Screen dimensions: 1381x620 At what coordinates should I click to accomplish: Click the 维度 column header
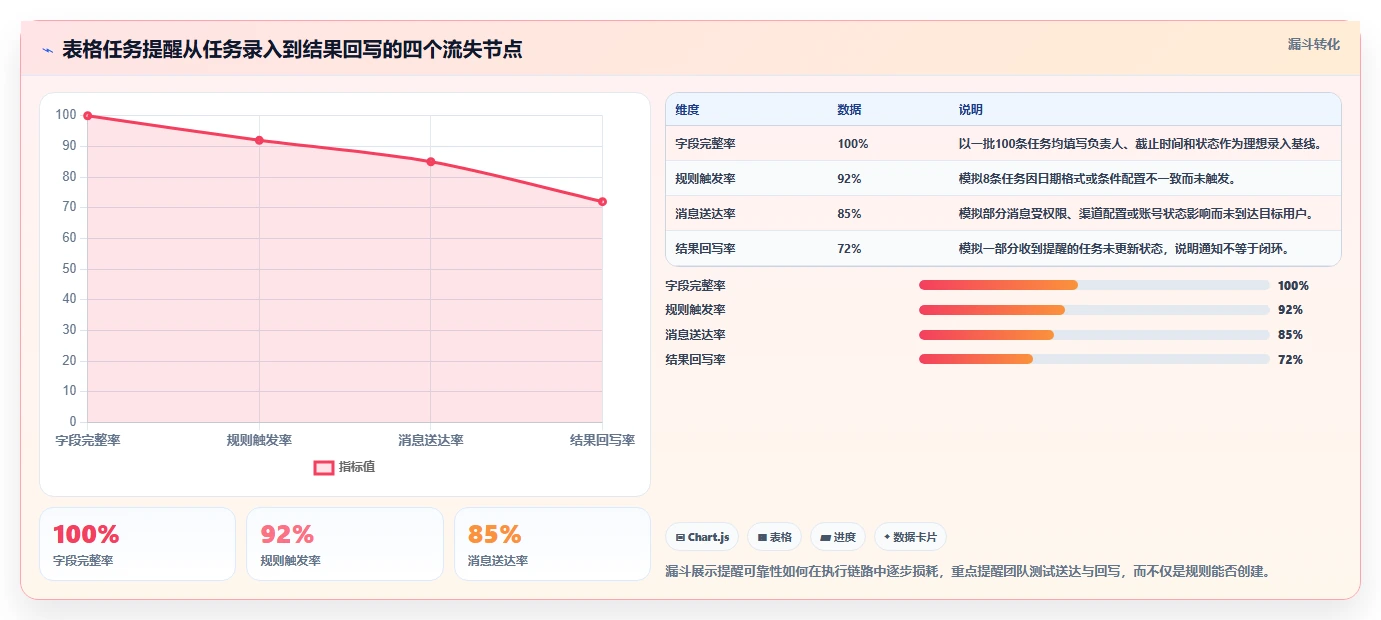tap(688, 110)
